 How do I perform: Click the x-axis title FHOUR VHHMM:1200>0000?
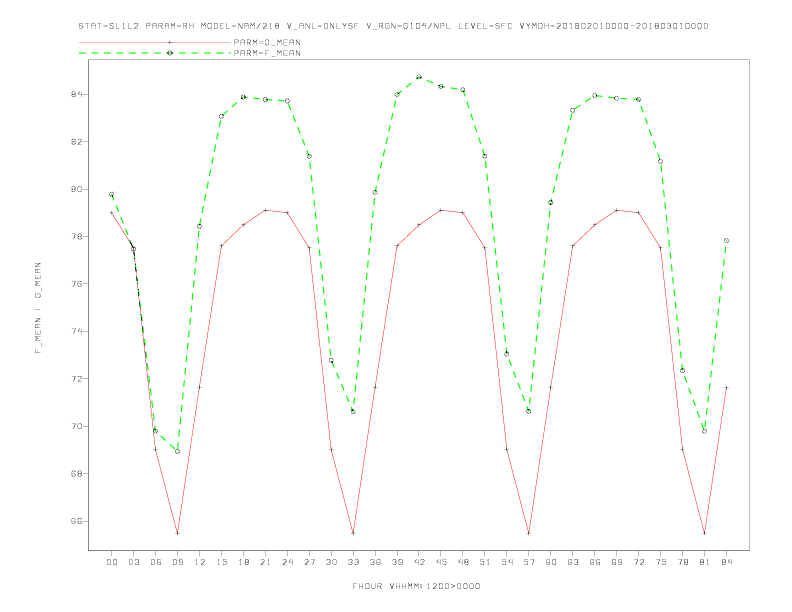(x=416, y=586)
